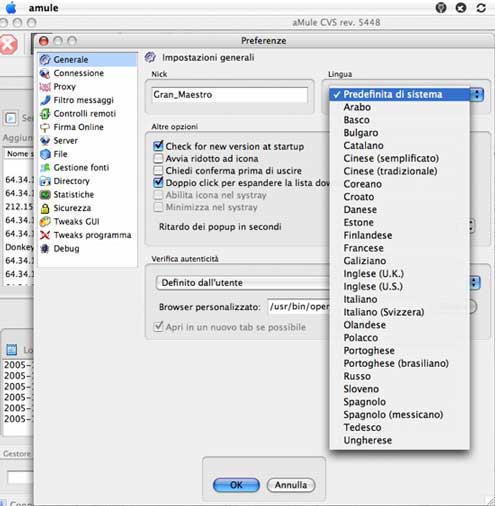Click the play icon in aMule window
The width and height of the screenshot is (495, 506).
tap(11, 118)
